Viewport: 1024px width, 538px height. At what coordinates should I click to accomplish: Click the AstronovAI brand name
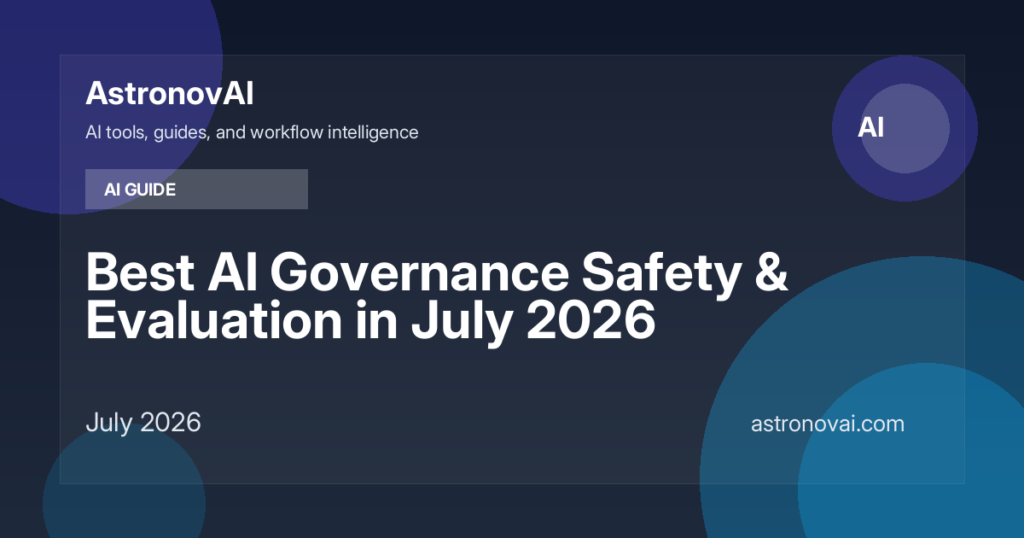click(x=169, y=93)
